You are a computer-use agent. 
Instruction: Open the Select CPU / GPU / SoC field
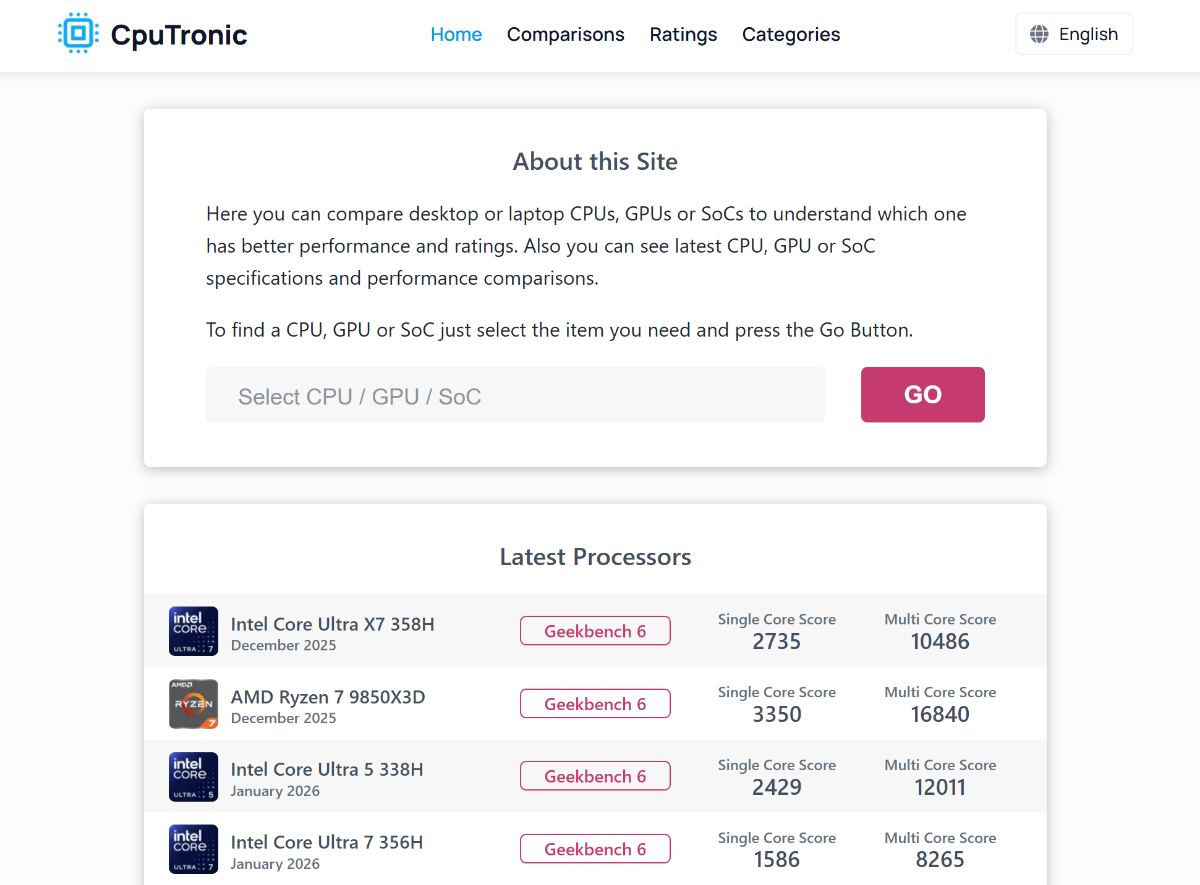515,395
